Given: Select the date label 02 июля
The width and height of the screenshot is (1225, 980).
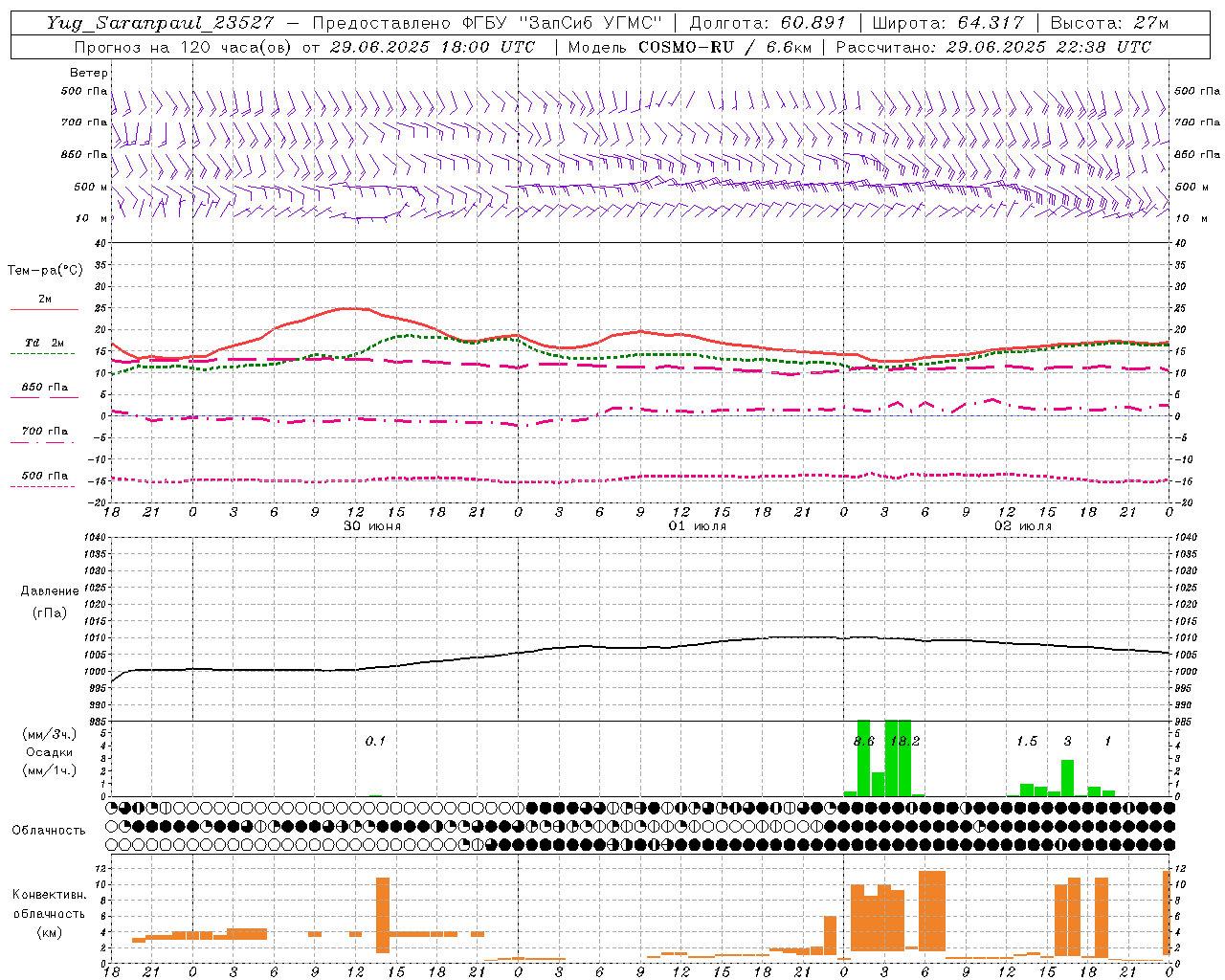Looking at the screenshot, I should click(1023, 526).
